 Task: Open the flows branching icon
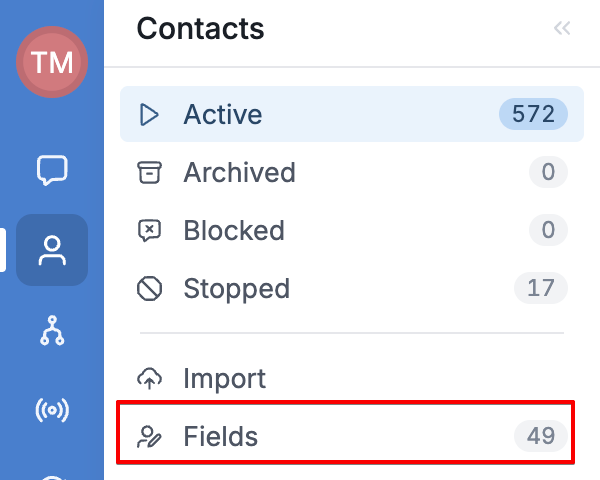point(52,330)
